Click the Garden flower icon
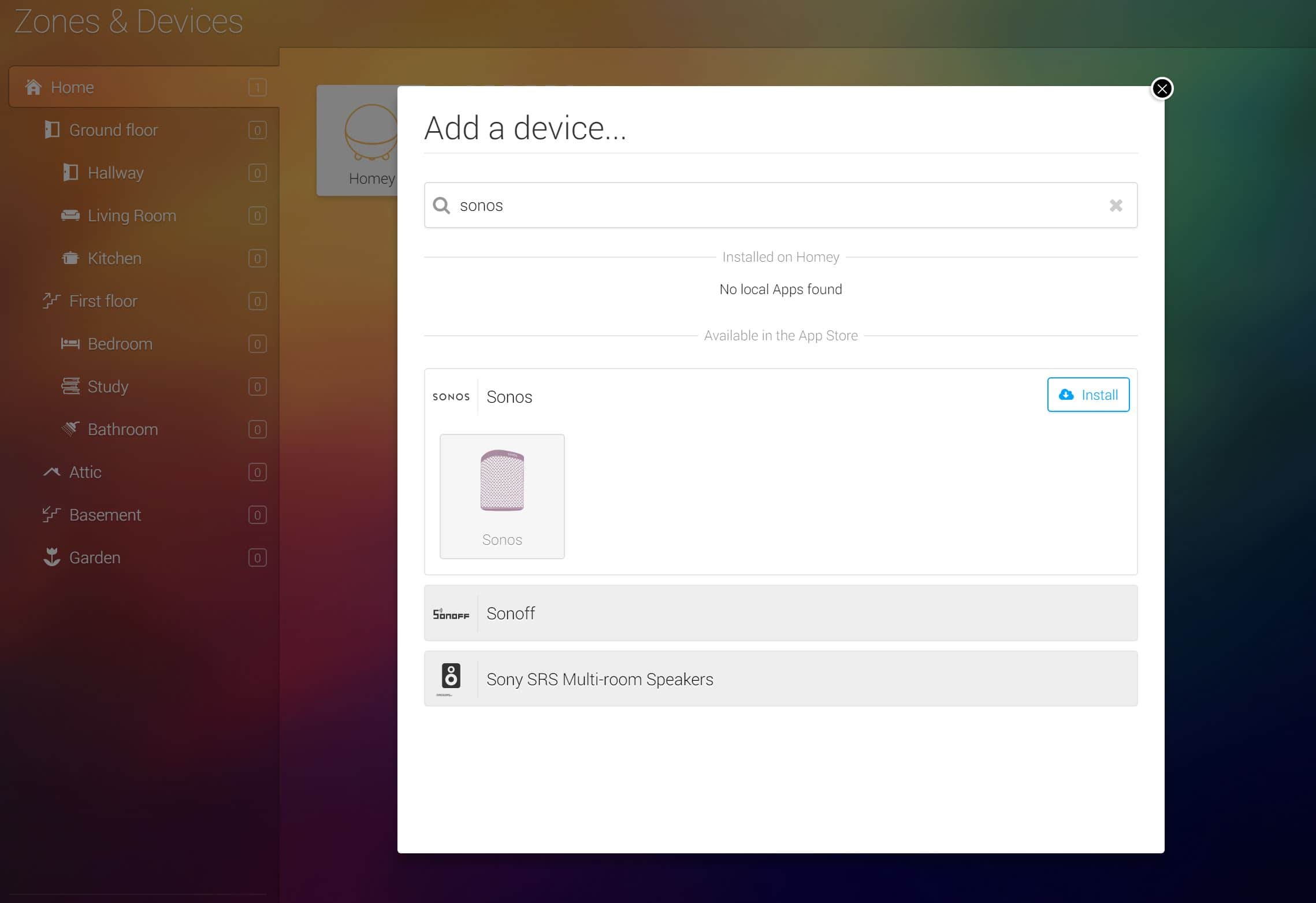 [51, 557]
